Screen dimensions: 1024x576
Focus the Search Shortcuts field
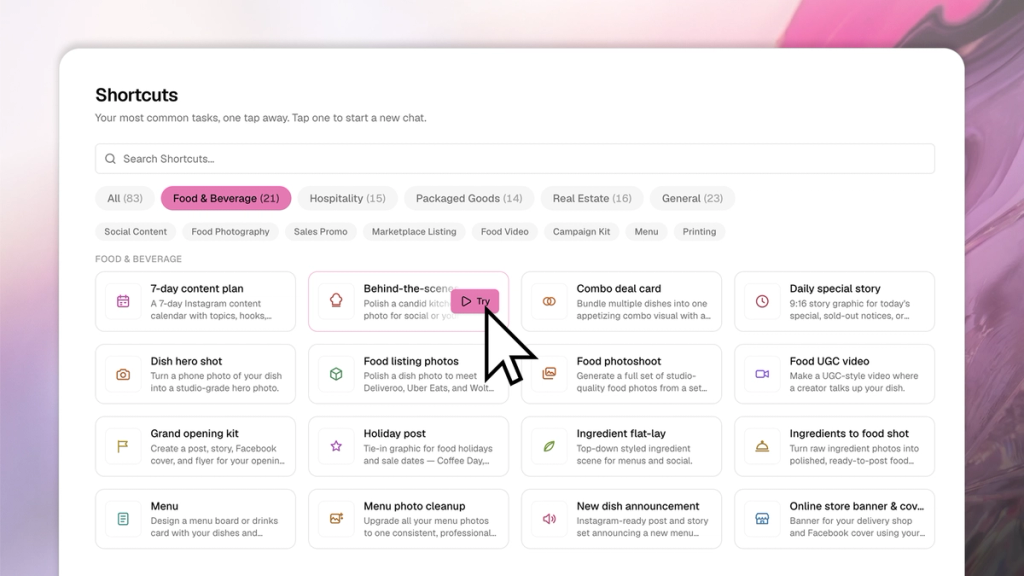515,159
